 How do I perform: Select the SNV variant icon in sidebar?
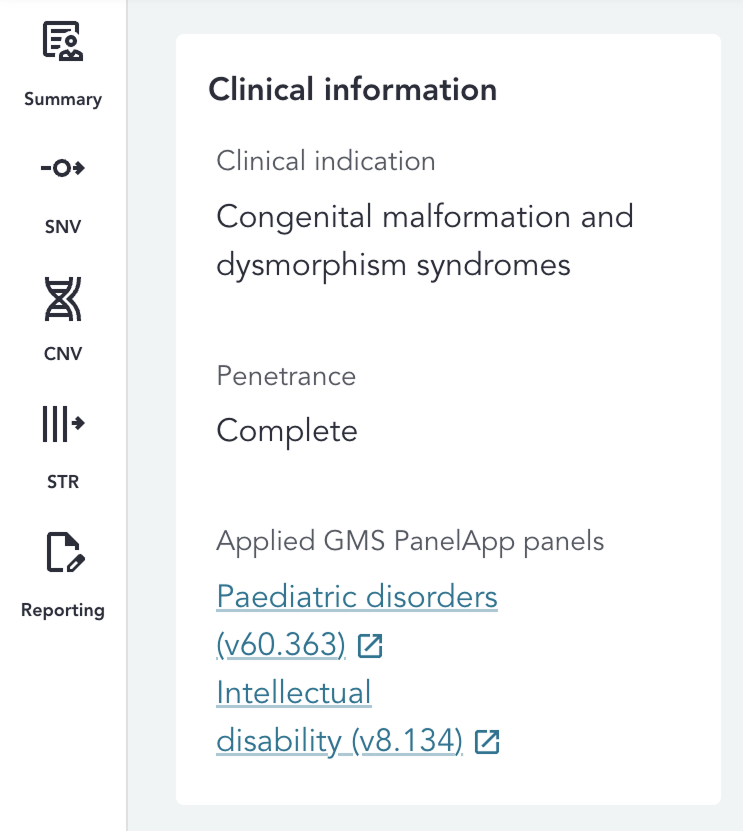pyautogui.click(x=62, y=169)
